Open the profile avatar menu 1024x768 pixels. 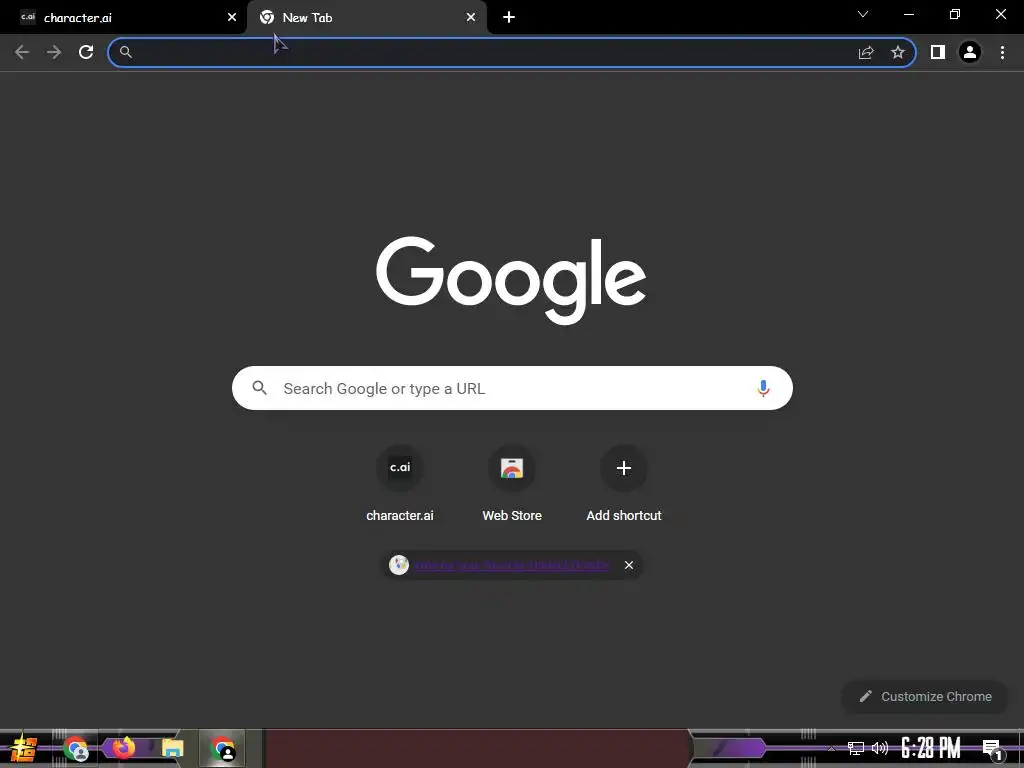pos(970,52)
